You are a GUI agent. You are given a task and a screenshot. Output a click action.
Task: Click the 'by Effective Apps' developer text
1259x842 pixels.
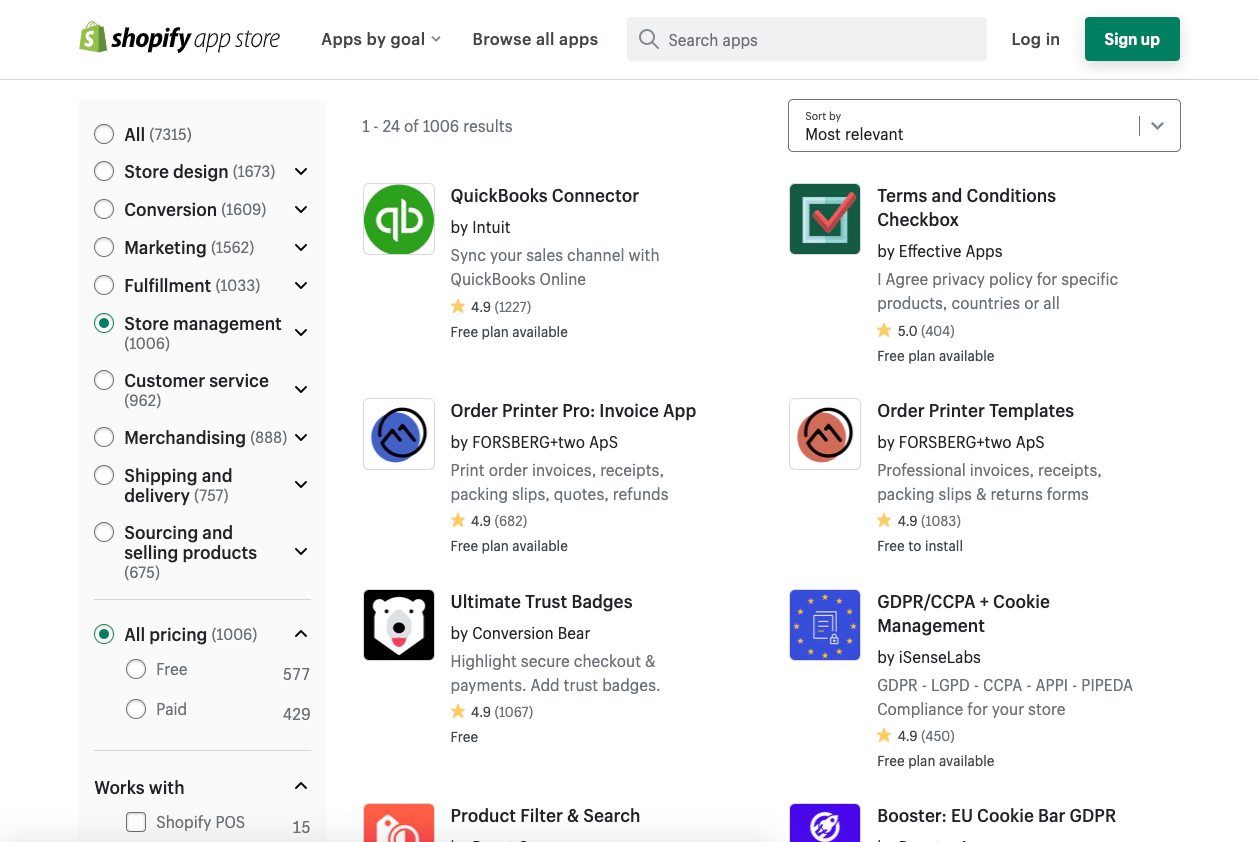pyautogui.click(x=940, y=251)
